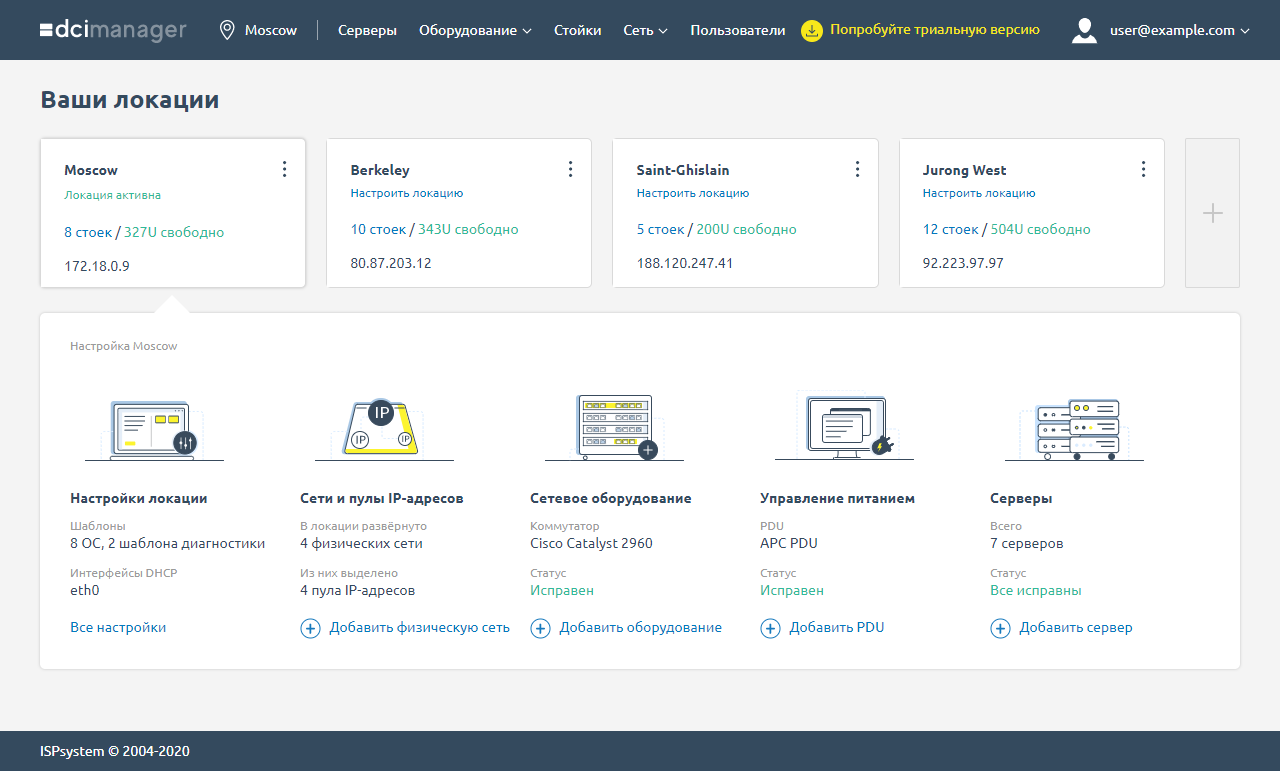Go to the Серверы menu item

(367, 30)
